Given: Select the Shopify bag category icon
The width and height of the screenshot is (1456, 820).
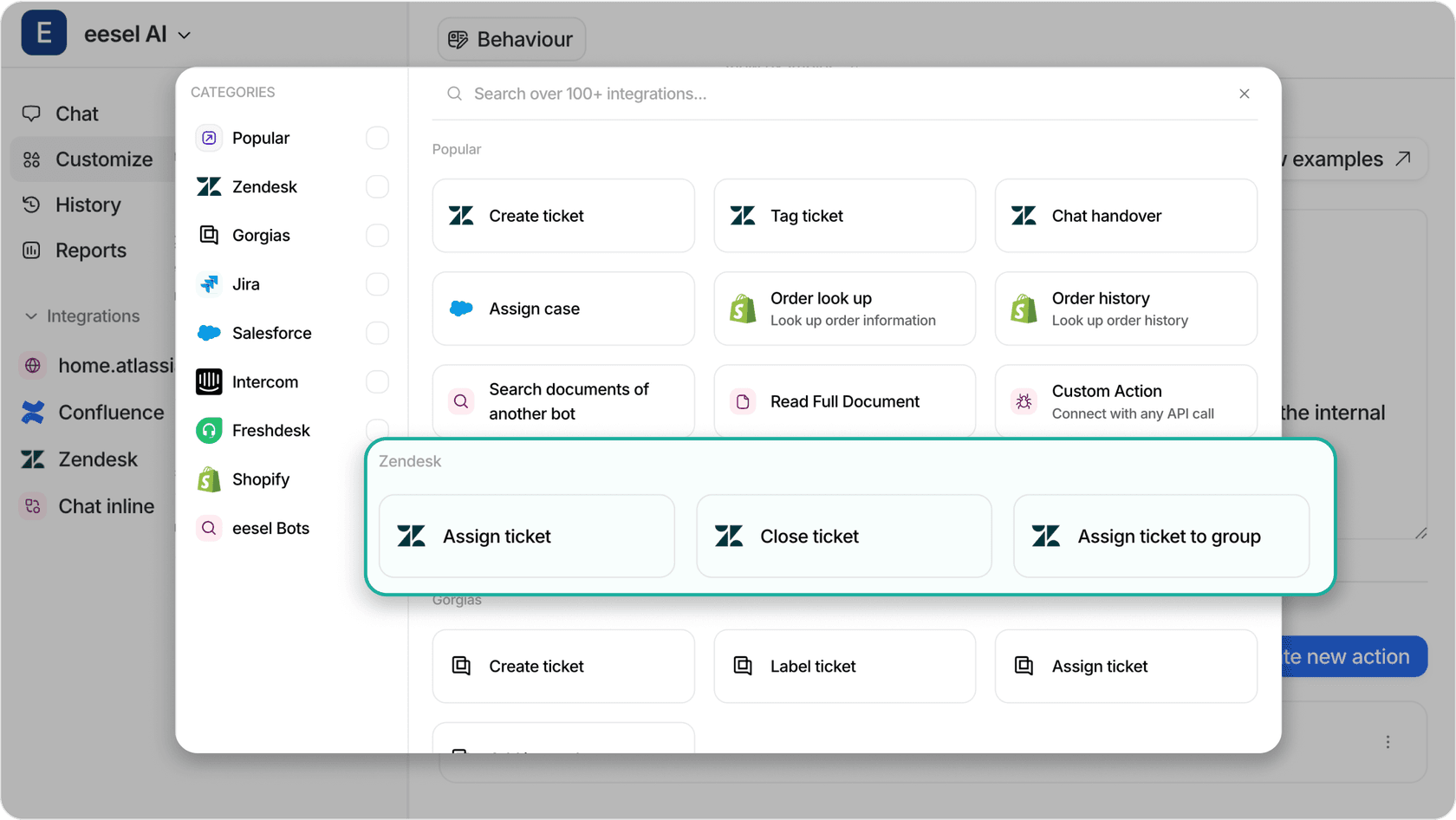Looking at the screenshot, I should coord(209,479).
